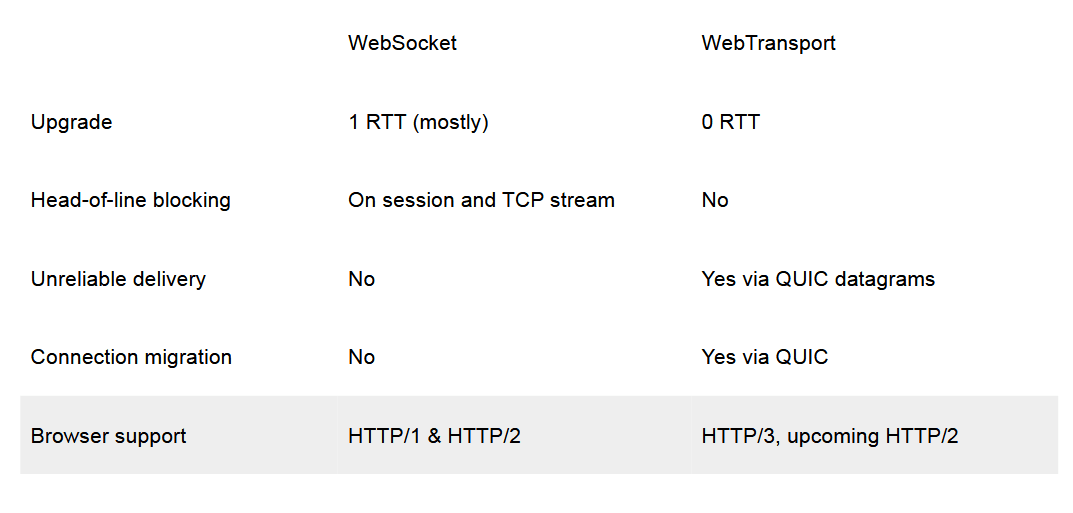The height and width of the screenshot is (513, 1073).
Task: Select the Connection migration row label
Action: pyautogui.click(x=131, y=357)
